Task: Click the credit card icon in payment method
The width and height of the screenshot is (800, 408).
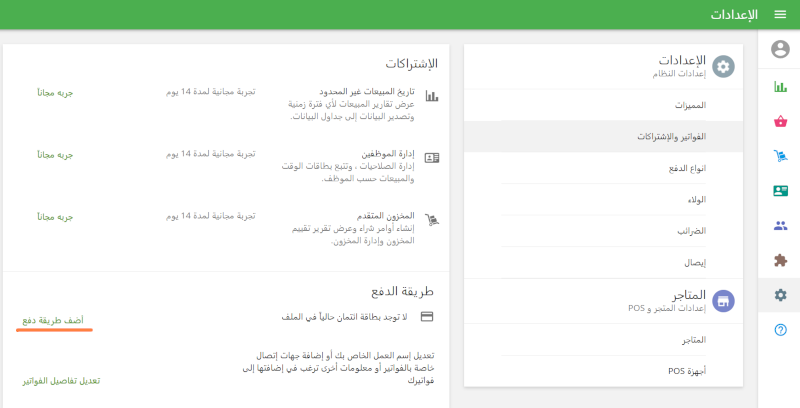Action: pyautogui.click(x=427, y=317)
